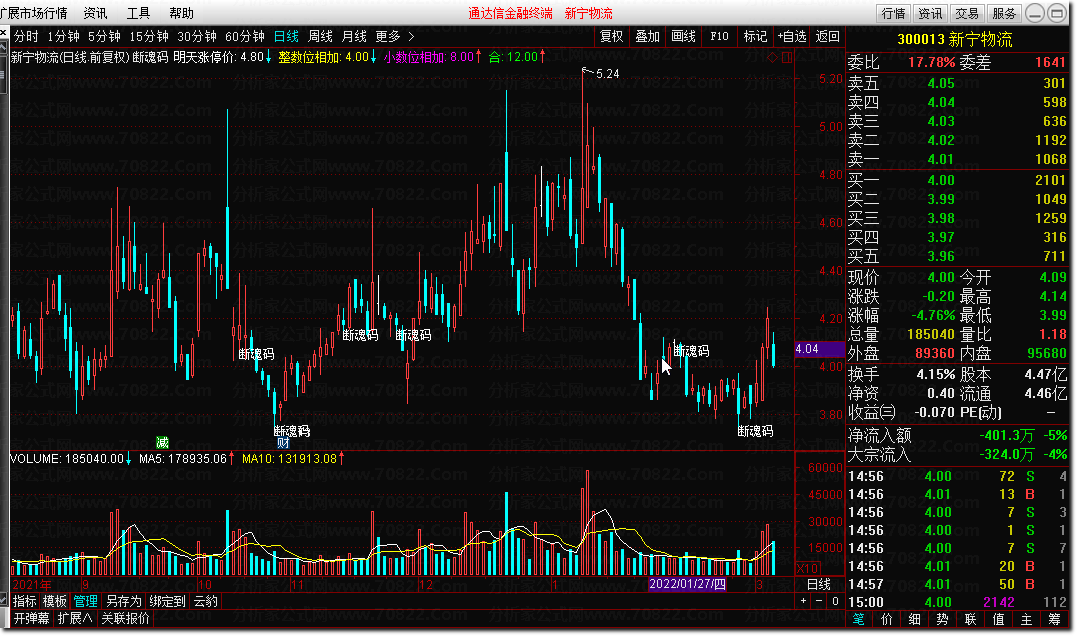Click the green 减 marker on the chart
The image size is (1078, 636).
point(162,442)
